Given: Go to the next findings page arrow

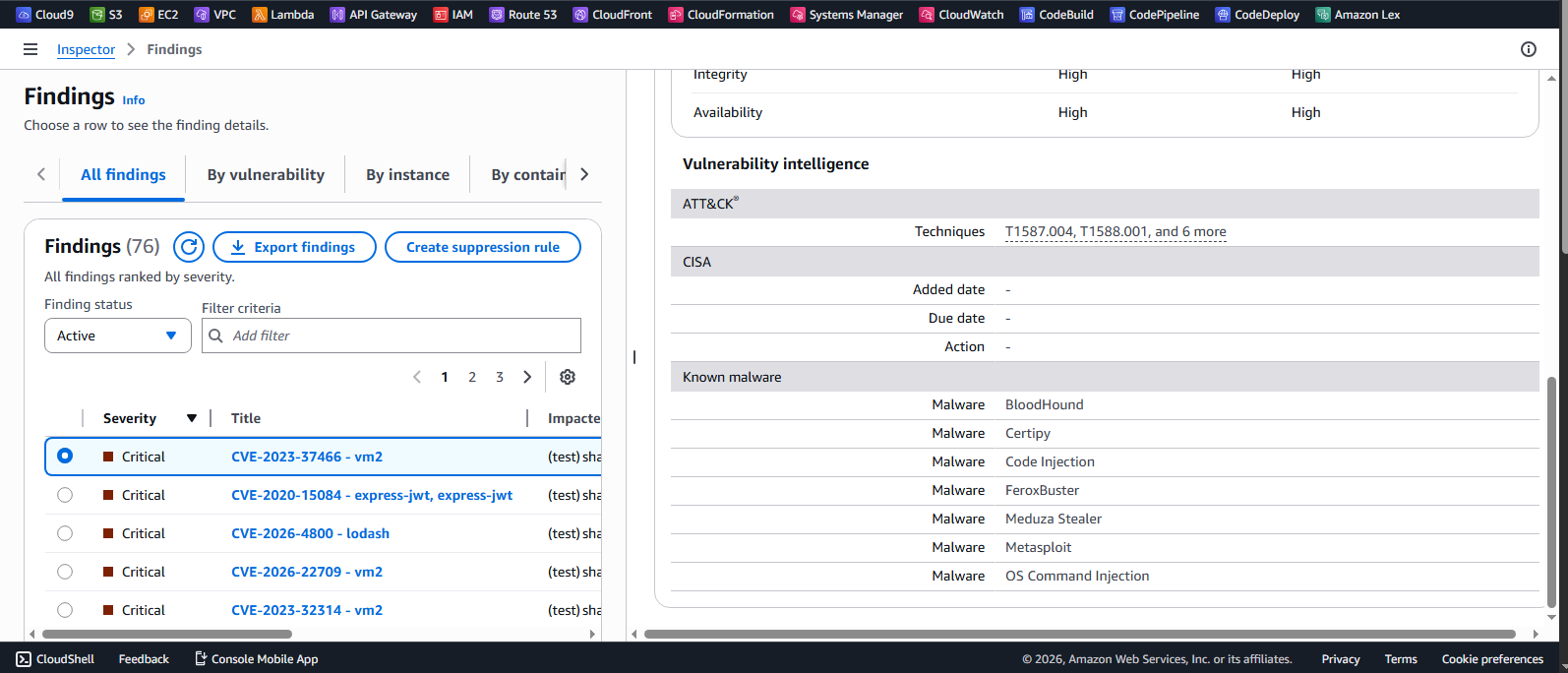Looking at the screenshot, I should click(x=527, y=377).
